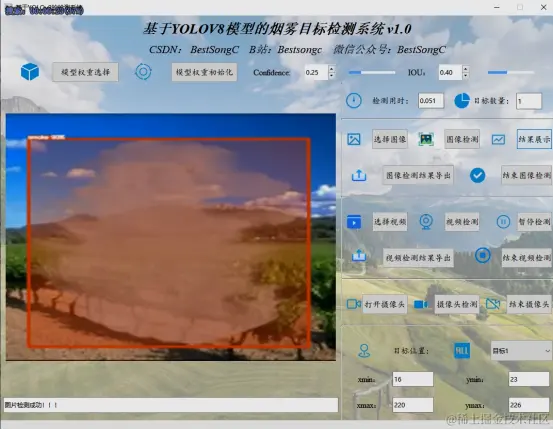Viewport: 554px width, 430px height.
Task: Click the 视频检测结果导出 button
Action: pos(418,258)
